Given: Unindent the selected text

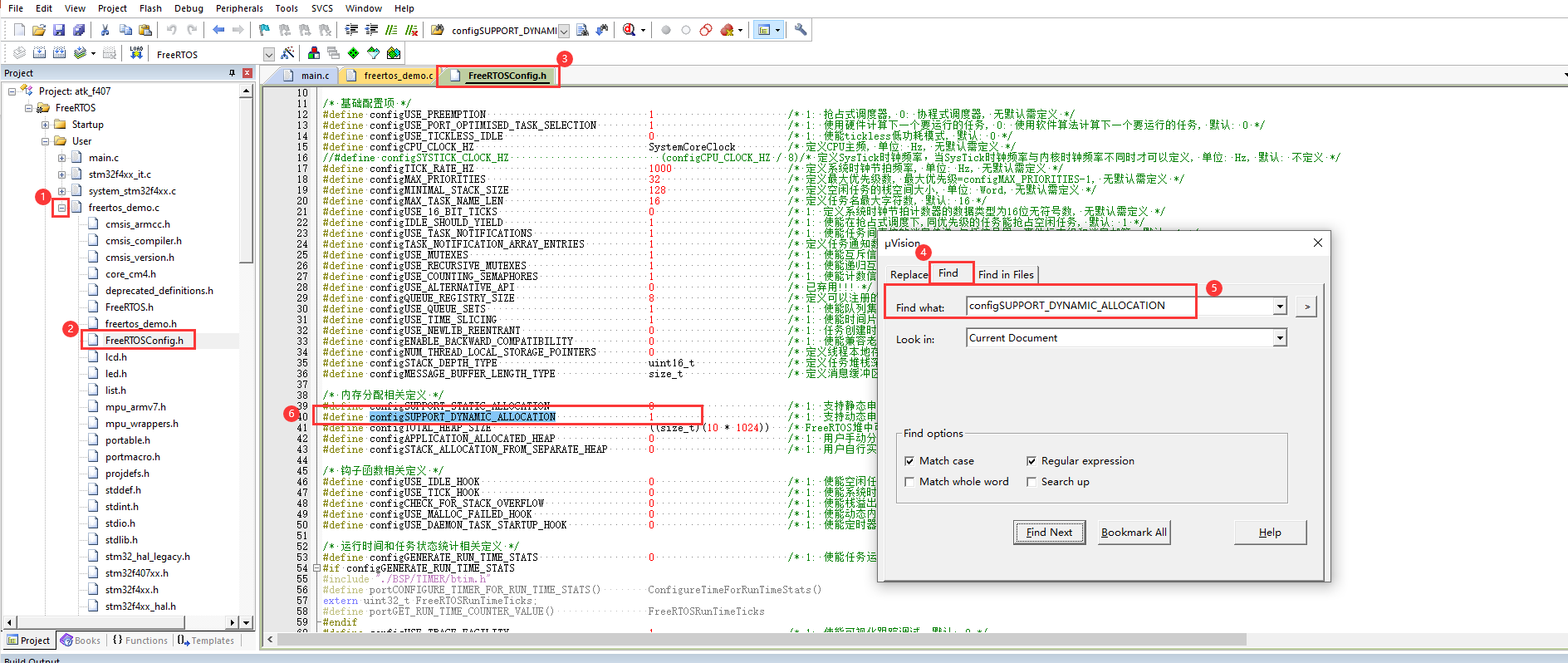Looking at the screenshot, I should click(x=371, y=30).
